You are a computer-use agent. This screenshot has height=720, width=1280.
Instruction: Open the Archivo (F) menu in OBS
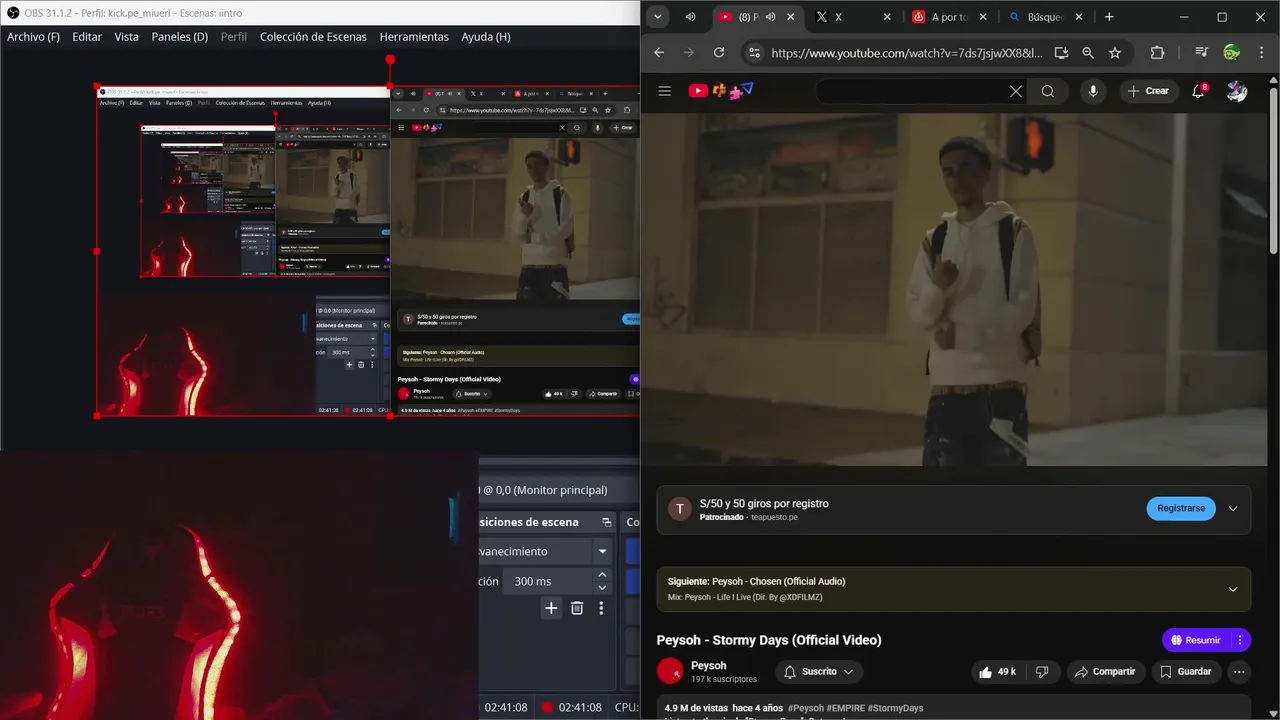[33, 36]
